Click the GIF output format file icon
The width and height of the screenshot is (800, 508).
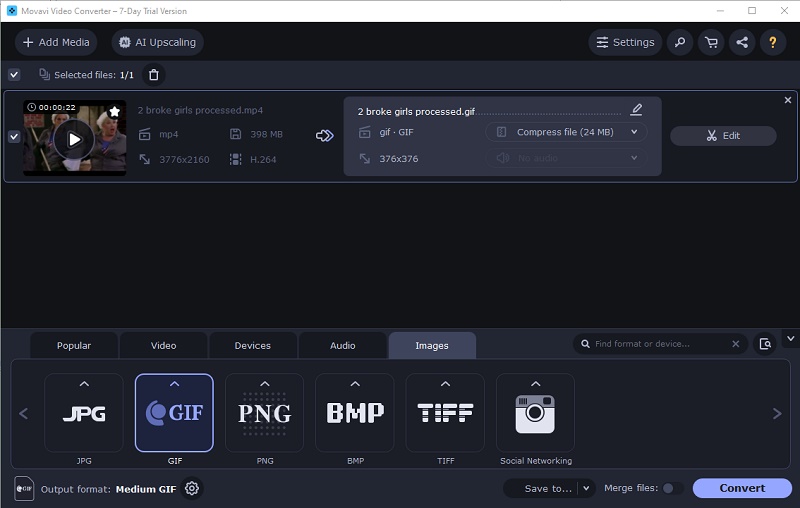point(24,489)
